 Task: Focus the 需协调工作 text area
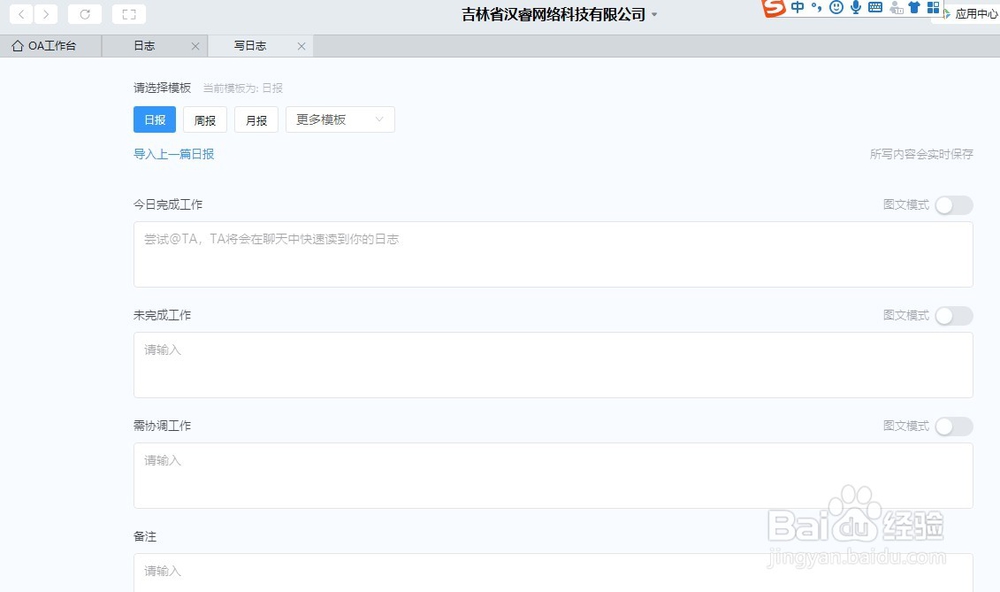553,475
